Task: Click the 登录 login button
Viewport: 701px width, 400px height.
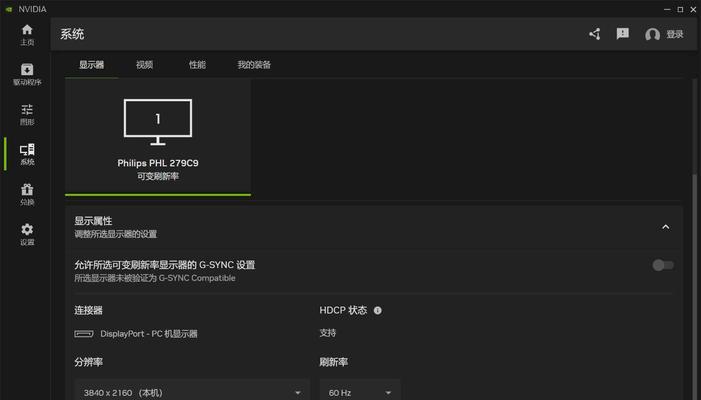Action: pyautogui.click(x=675, y=34)
